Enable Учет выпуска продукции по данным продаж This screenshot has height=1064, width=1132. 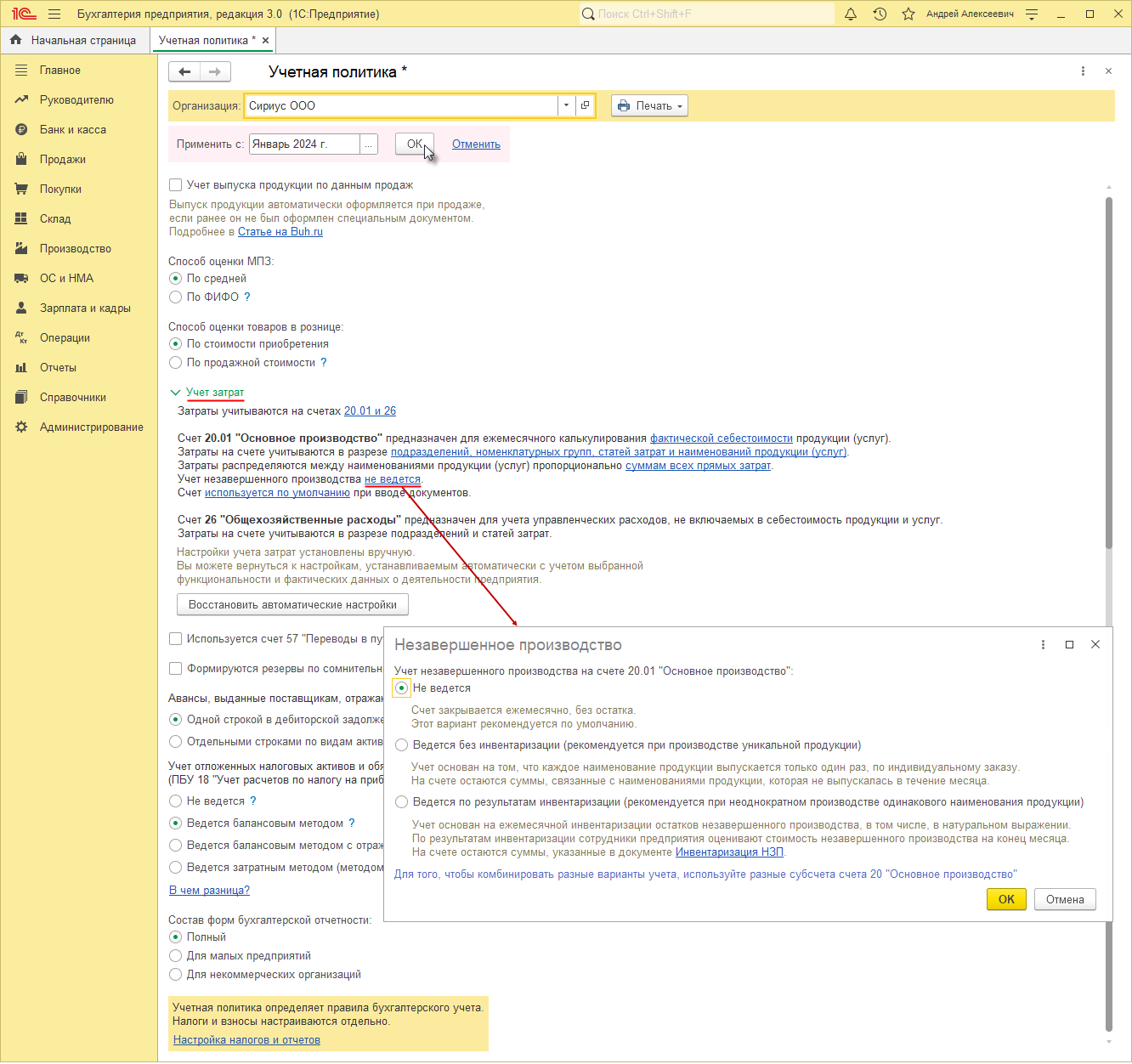(x=175, y=184)
